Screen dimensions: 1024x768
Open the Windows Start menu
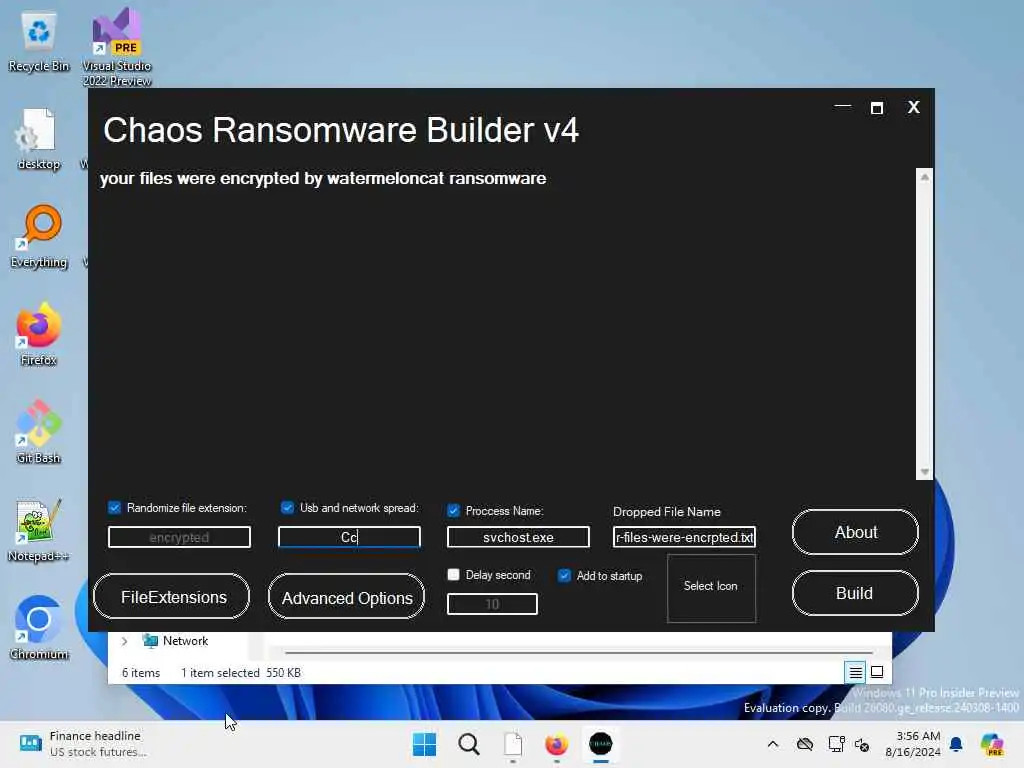pos(424,744)
